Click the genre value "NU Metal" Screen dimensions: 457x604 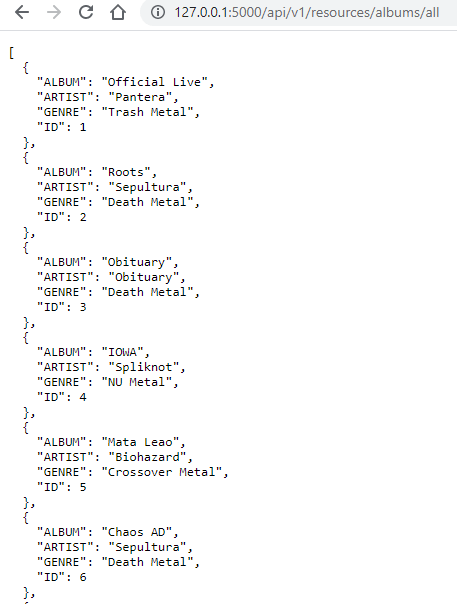click(x=136, y=382)
